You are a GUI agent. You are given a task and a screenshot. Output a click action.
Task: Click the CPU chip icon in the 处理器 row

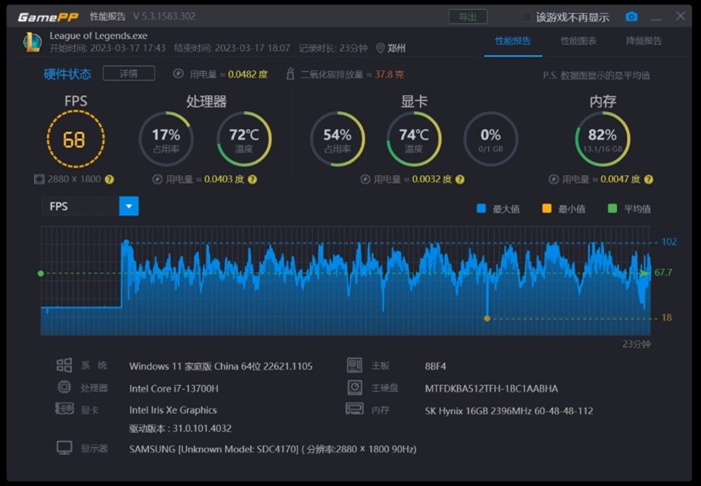(64, 387)
